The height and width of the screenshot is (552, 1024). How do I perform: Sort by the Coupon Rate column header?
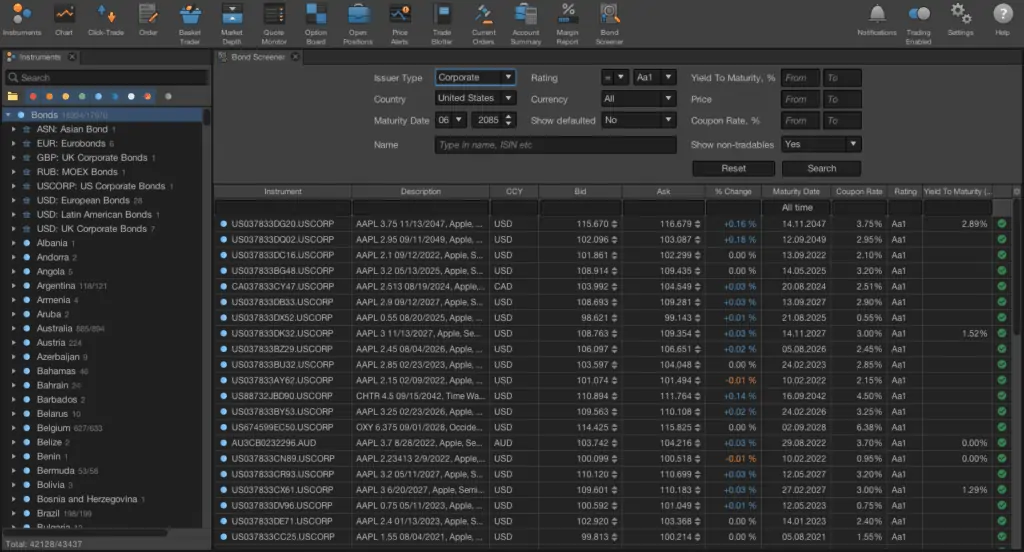pyautogui.click(x=859, y=191)
